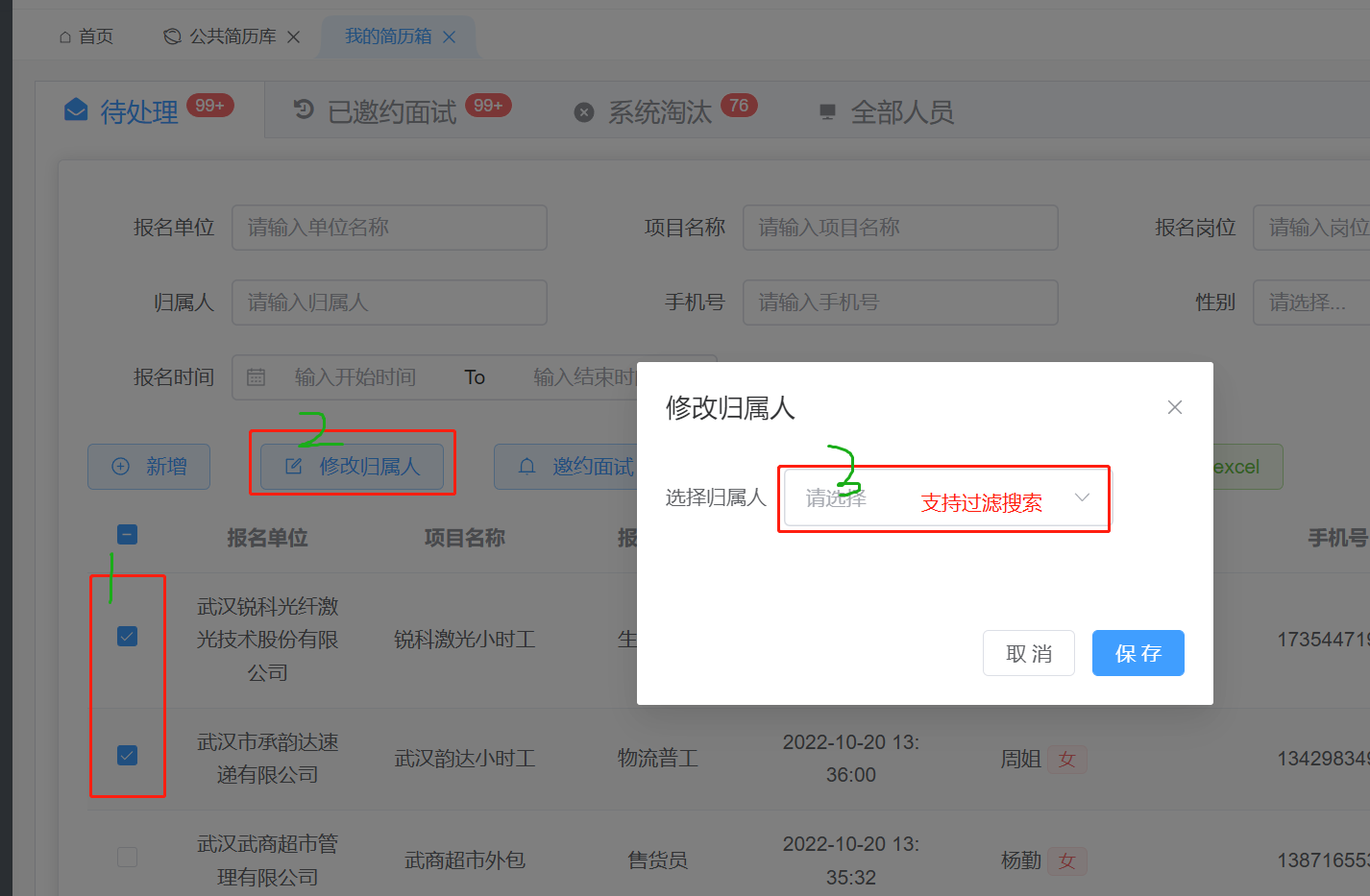The height and width of the screenshot is (896, 1370).
Task: Select the 我的简历箱 tab
Action: click(x=388, y=36)
